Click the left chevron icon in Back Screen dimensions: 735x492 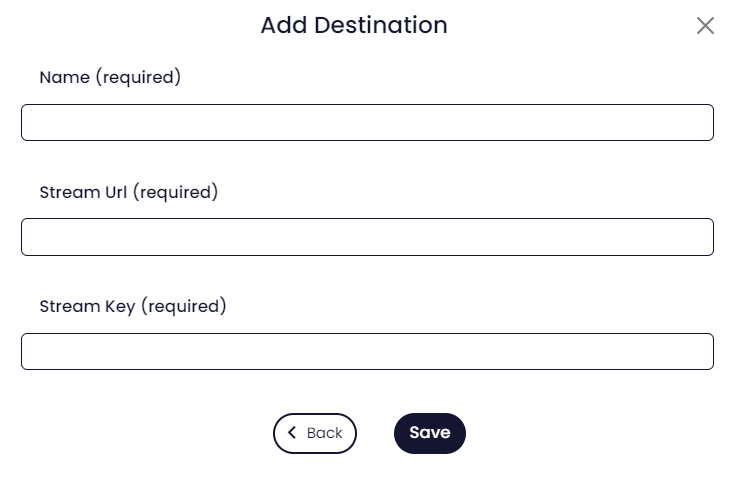tap(292, 433)
